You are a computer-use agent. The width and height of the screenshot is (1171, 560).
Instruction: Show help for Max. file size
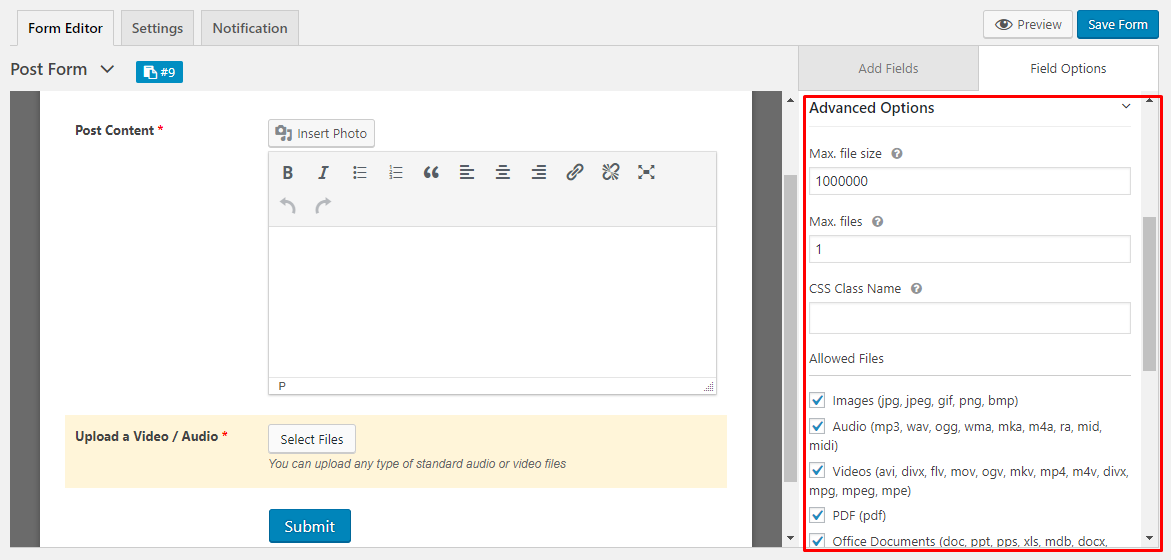pos(897,153)
